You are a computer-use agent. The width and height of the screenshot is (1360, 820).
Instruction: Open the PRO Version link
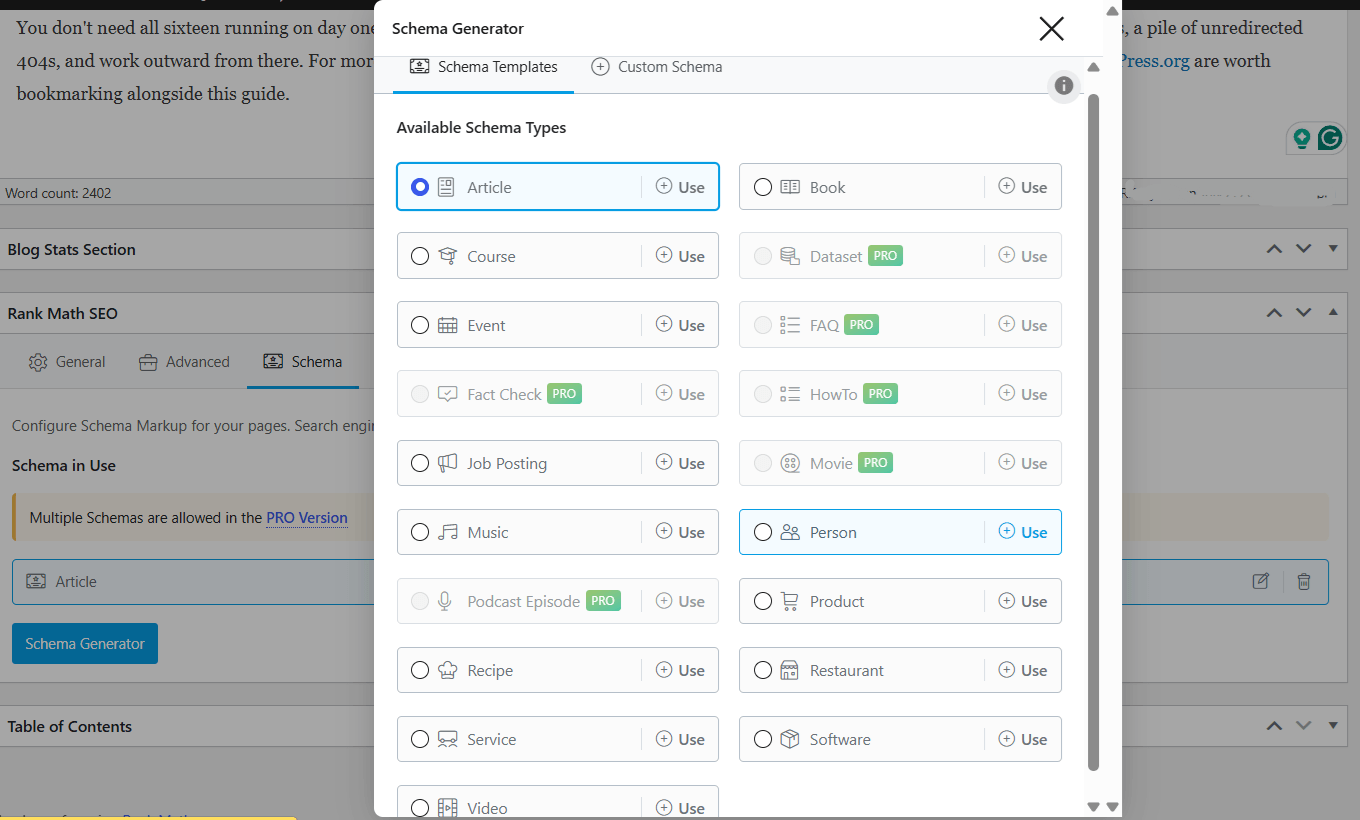tap(307, 518)
